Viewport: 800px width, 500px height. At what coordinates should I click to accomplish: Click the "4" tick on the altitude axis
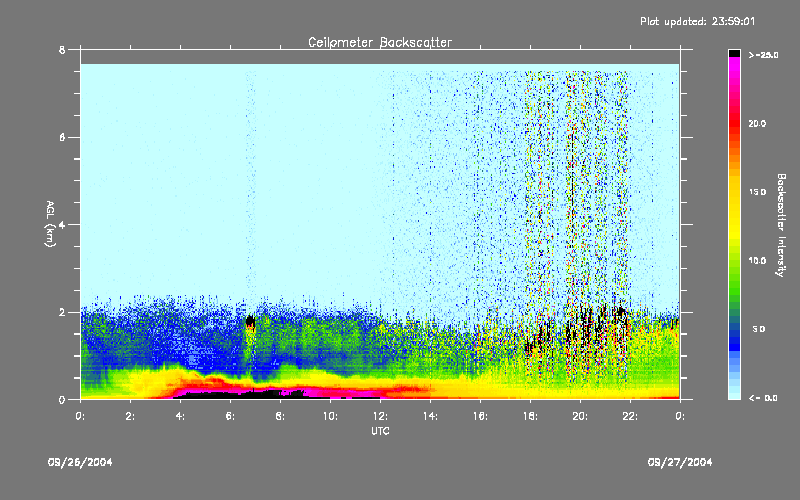click(x=62, y=225)
